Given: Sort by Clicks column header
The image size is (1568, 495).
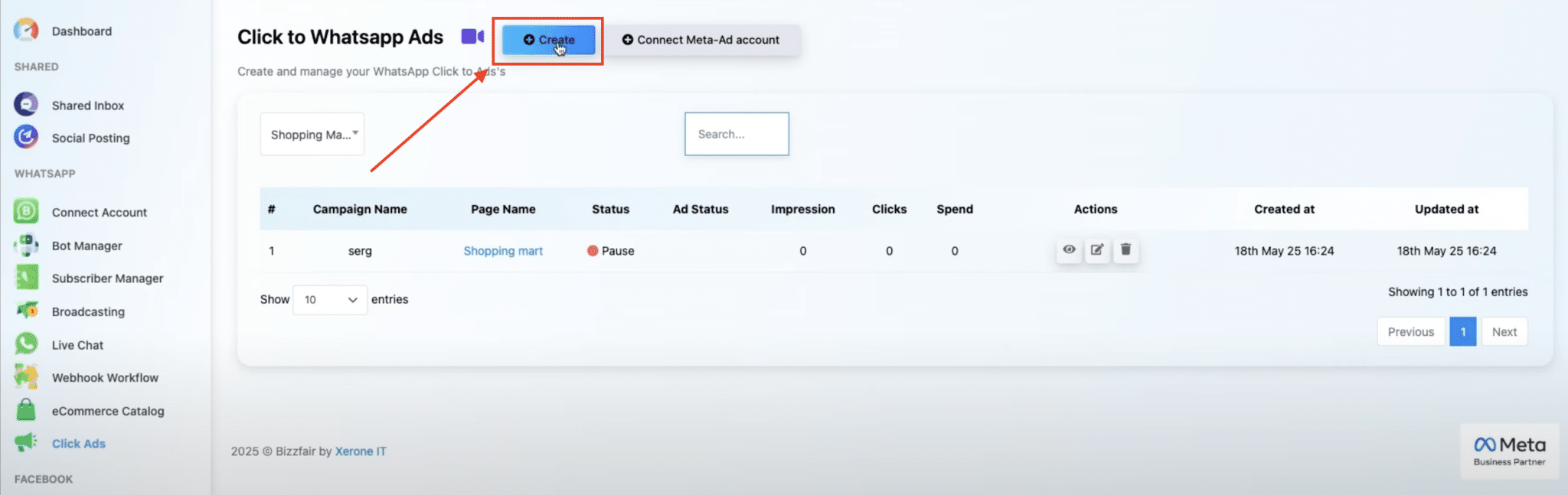Looking at the screenshot, I should [x=889, y=209].
